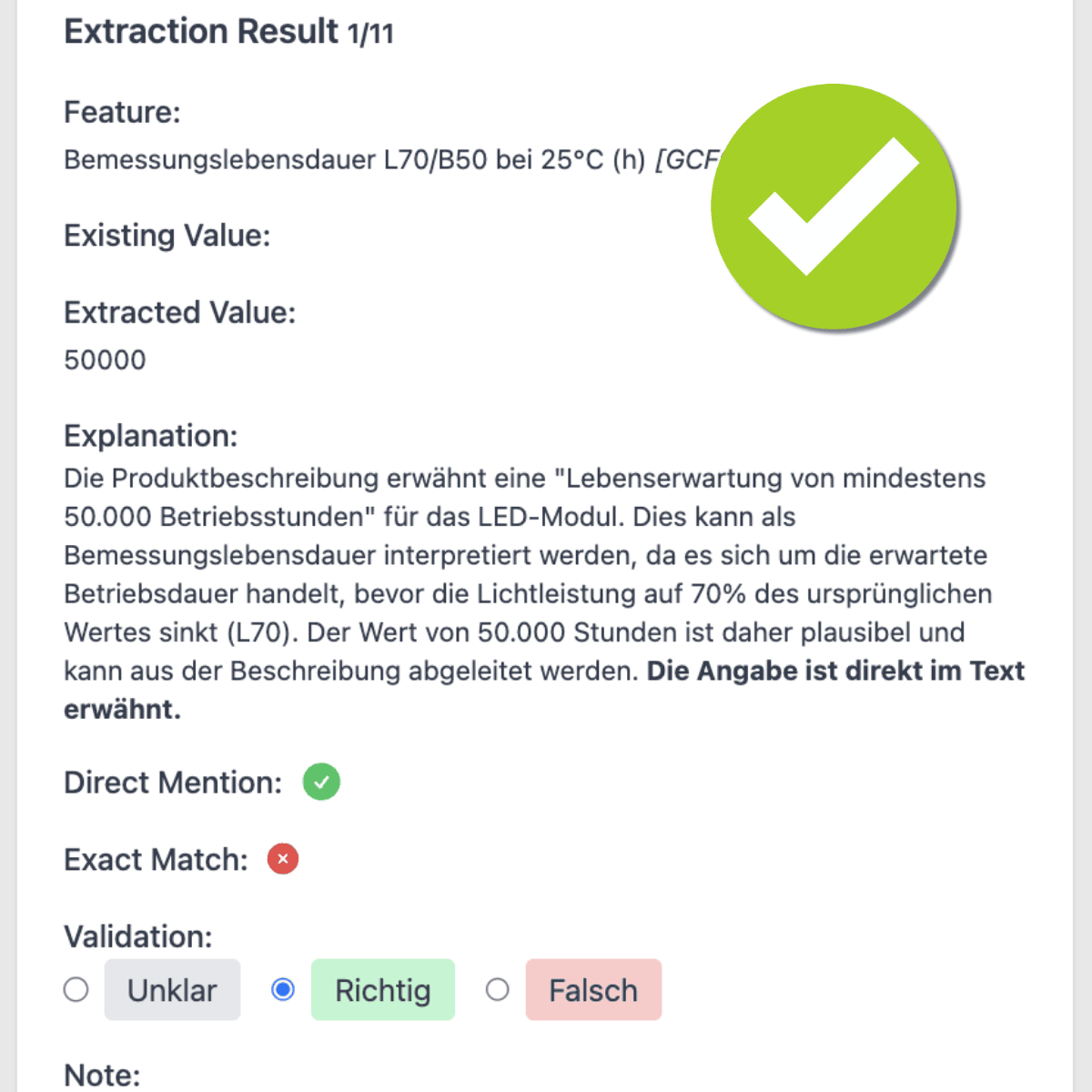Select the Unklar radio button

pos(76,989)
